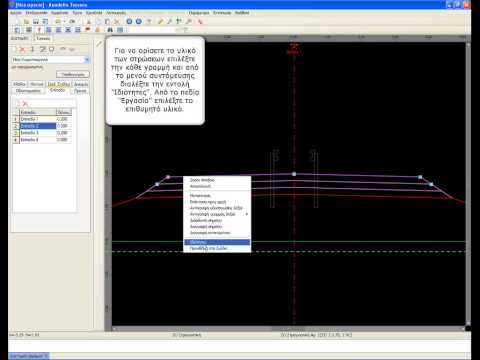The width and height of the screenshot is (480, 360).
Task: Click the yellow pencil edit tool icon
Action: 160,22
